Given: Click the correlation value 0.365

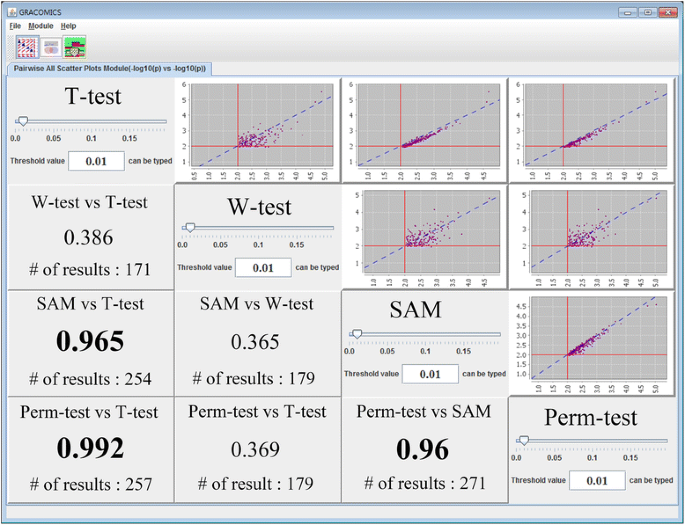Looking at the screenshot, I should [255, 342].
